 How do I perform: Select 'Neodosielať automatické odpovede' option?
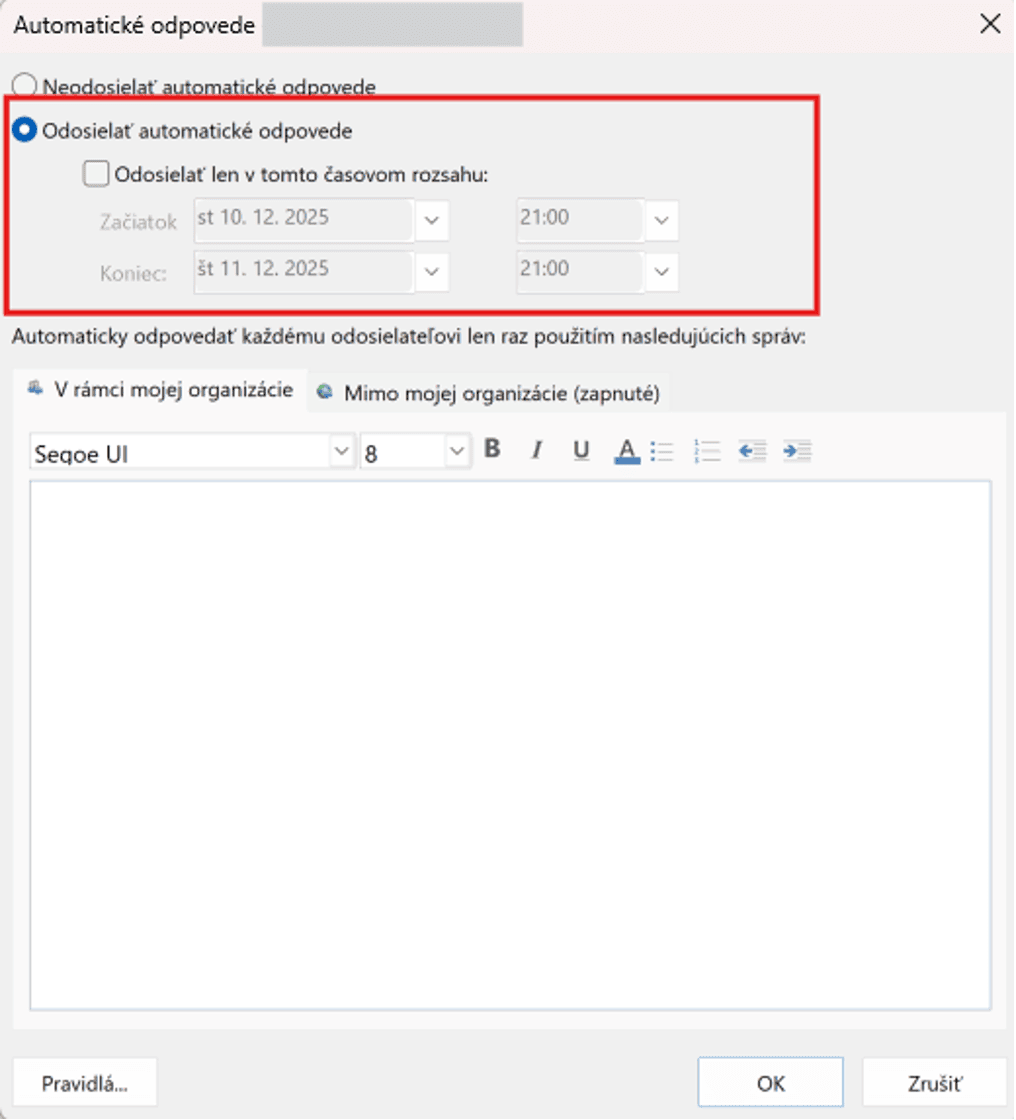point(23,87)
